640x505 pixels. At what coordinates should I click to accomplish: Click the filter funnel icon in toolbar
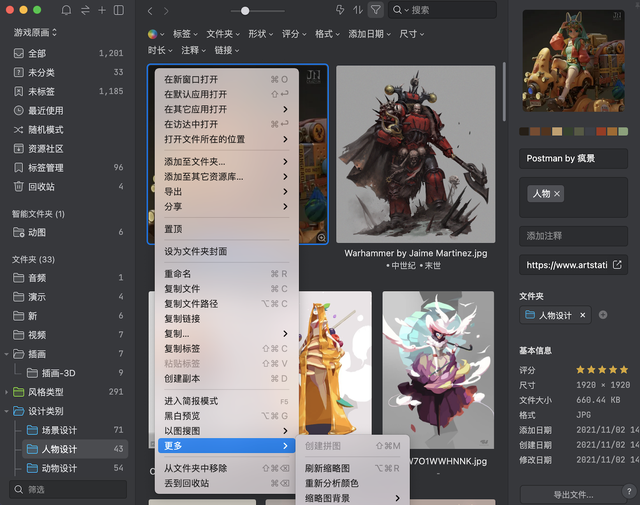375,10
